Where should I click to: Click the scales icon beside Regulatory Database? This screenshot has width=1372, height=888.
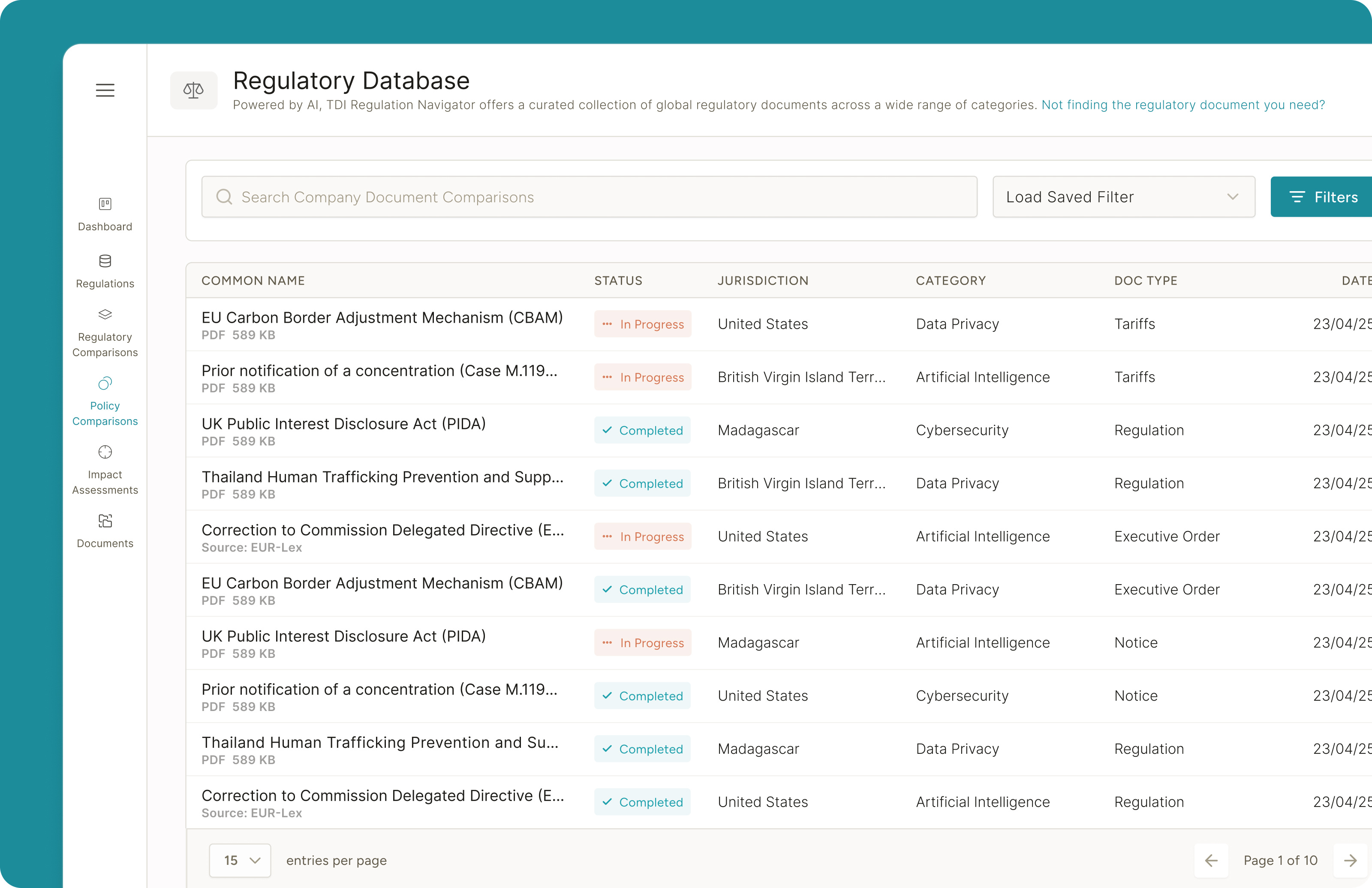[x=193, y=90]
